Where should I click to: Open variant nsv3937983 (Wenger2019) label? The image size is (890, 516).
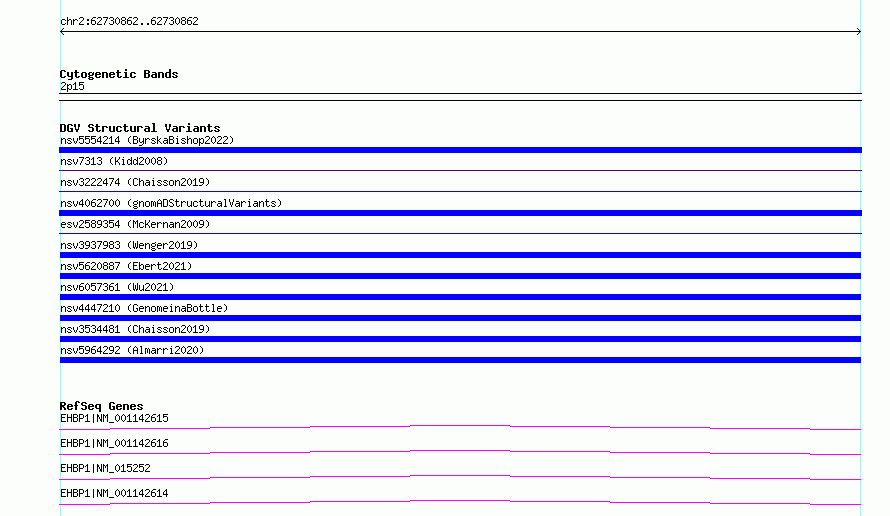click(x=129, y=245)
